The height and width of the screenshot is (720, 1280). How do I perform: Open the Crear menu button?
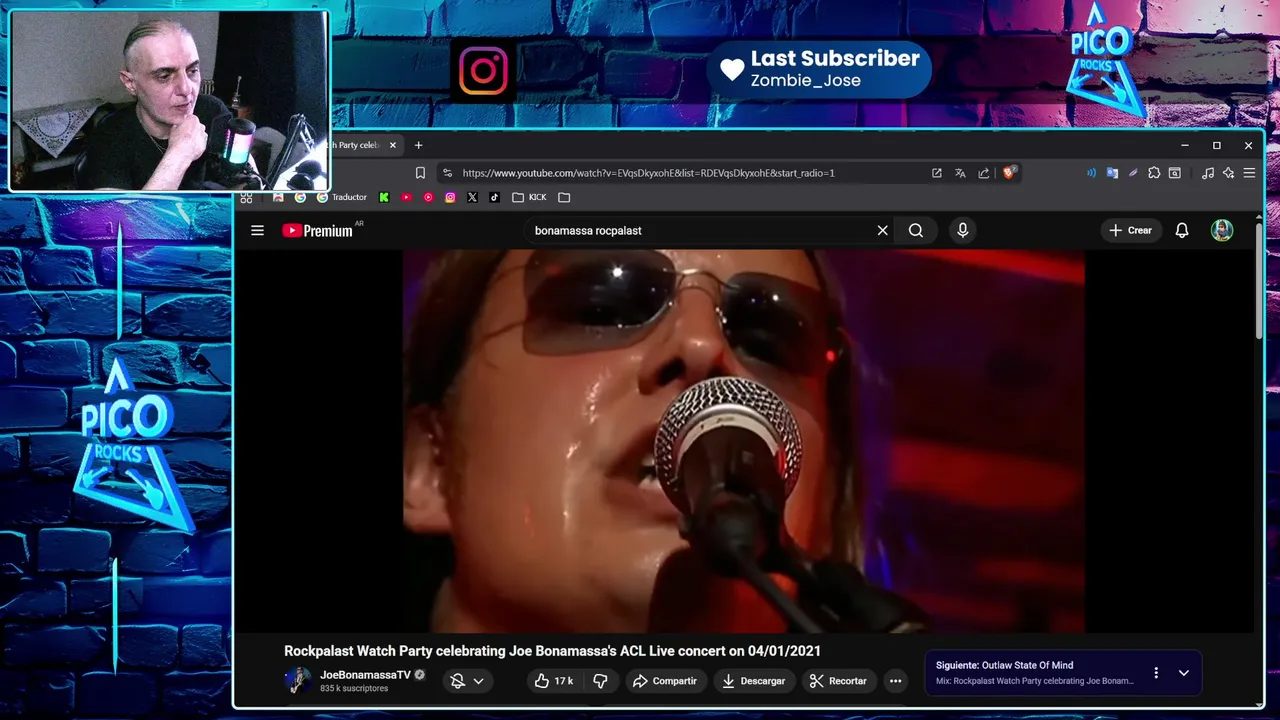(1131, 230)
